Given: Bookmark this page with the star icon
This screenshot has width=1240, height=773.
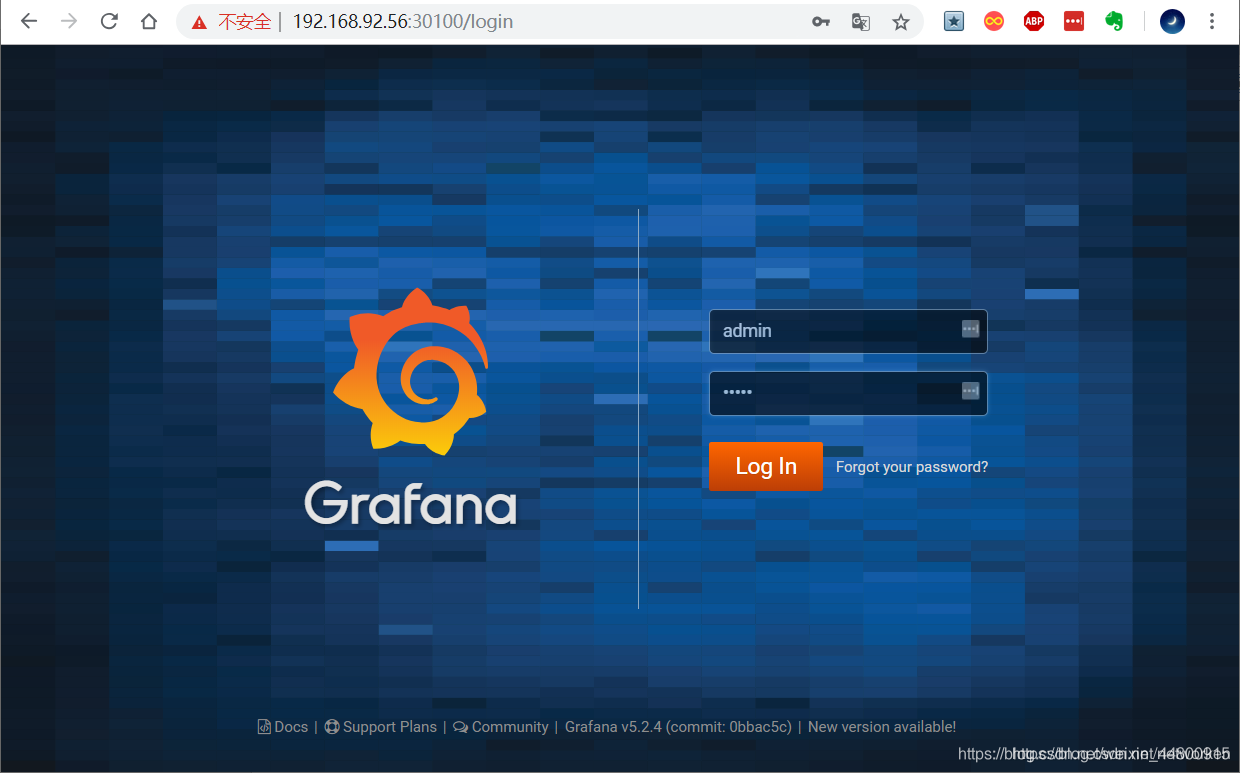Looking at the screenshot, I should click(901, 22).
